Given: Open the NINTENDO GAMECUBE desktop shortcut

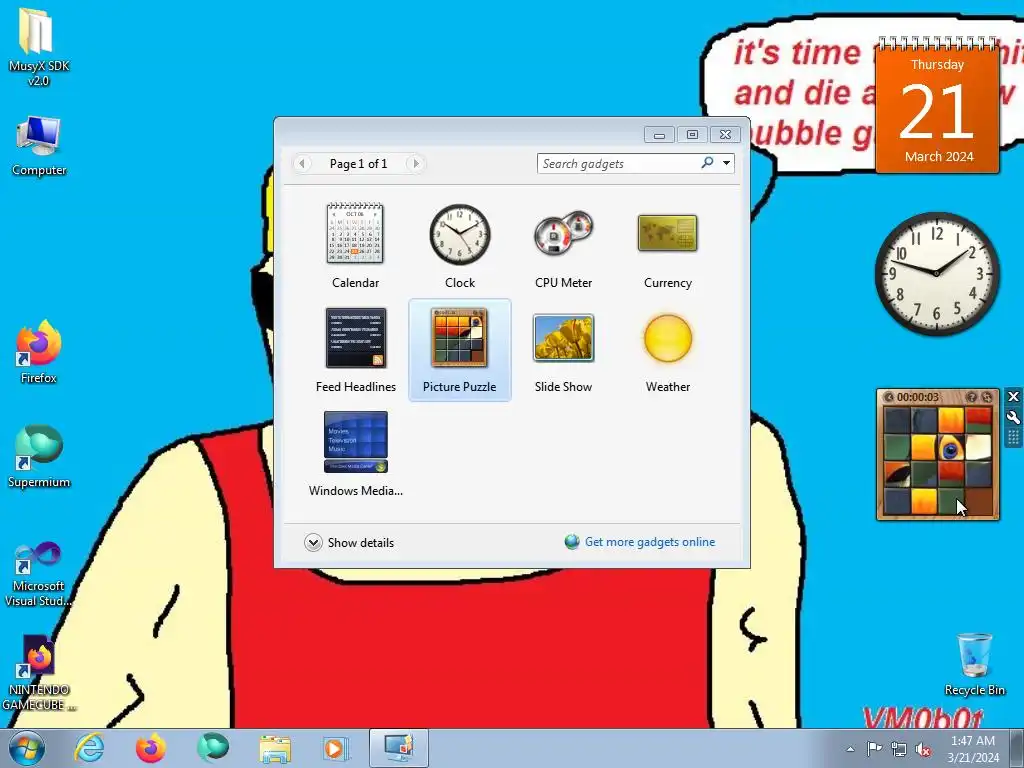Looking at the screenshot, I should pos(39,673).
